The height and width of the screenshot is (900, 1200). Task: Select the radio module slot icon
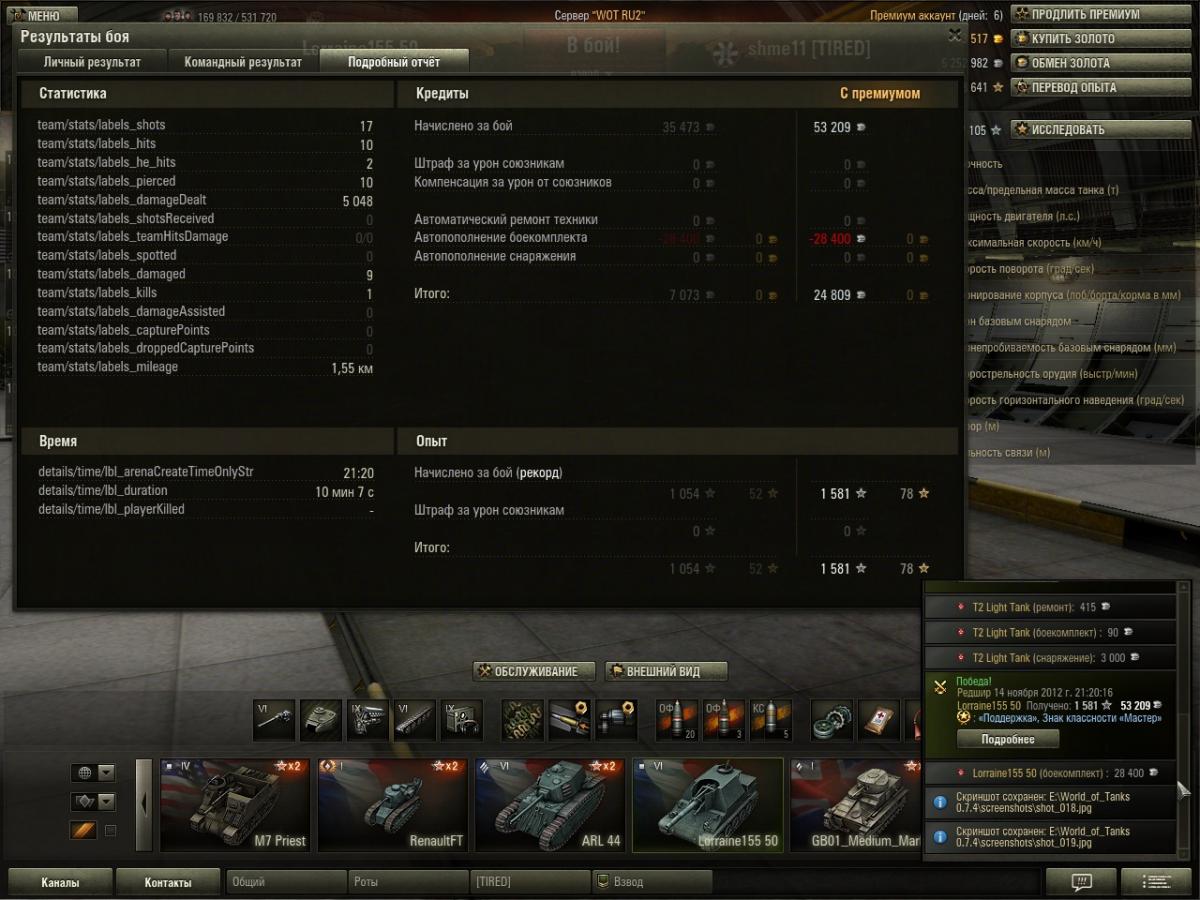461,719
